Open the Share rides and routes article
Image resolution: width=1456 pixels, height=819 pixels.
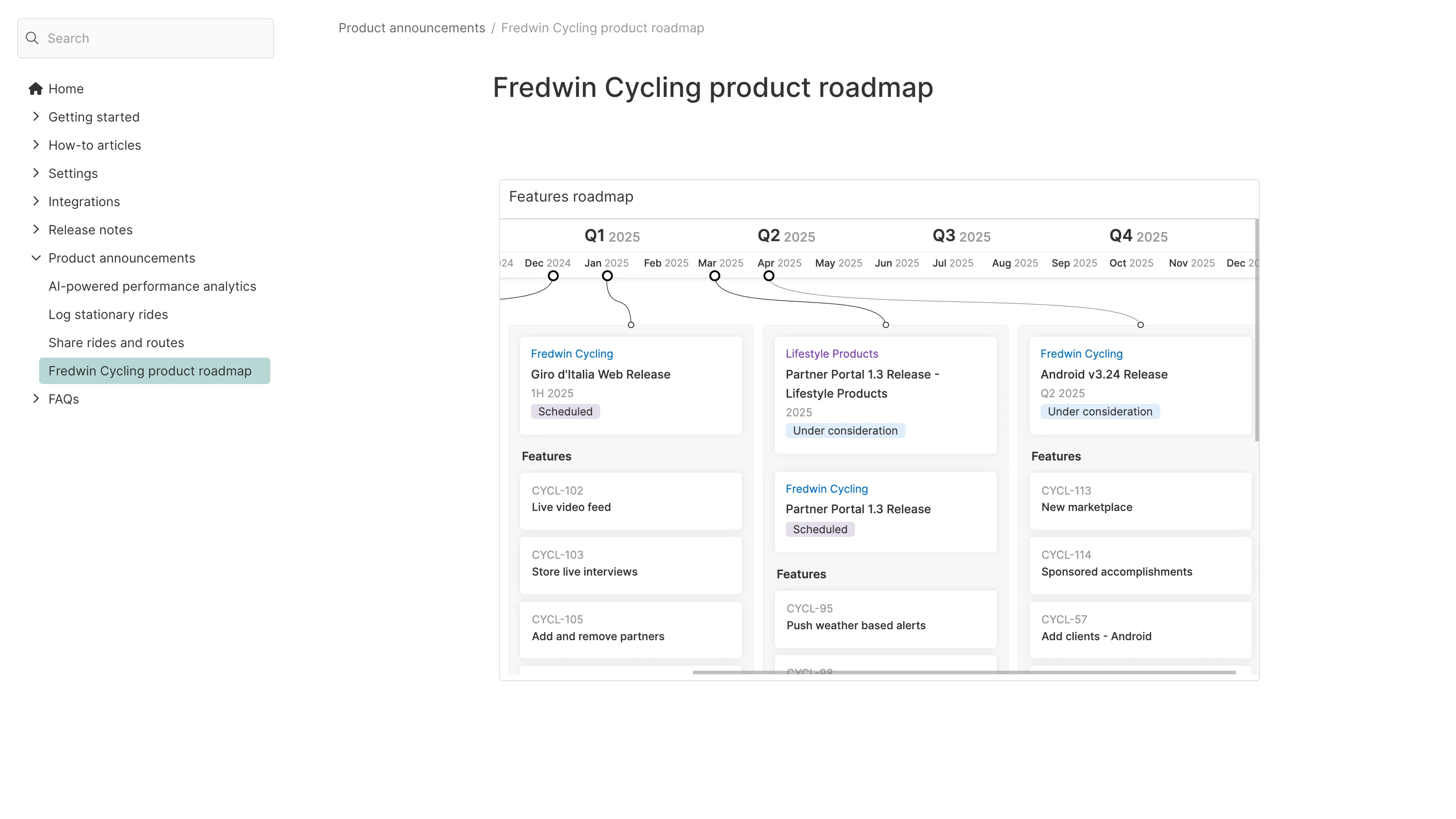(x=116, y=343)
